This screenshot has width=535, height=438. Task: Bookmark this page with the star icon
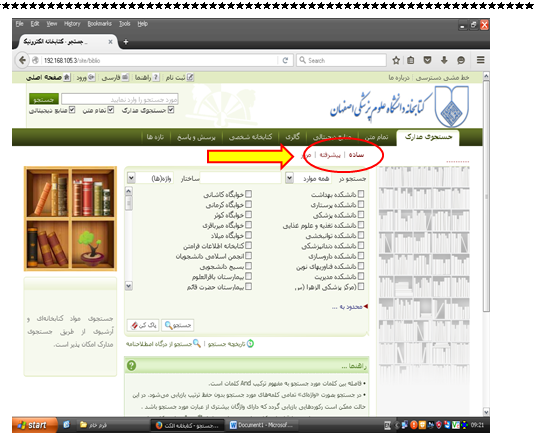click(396, 60)
